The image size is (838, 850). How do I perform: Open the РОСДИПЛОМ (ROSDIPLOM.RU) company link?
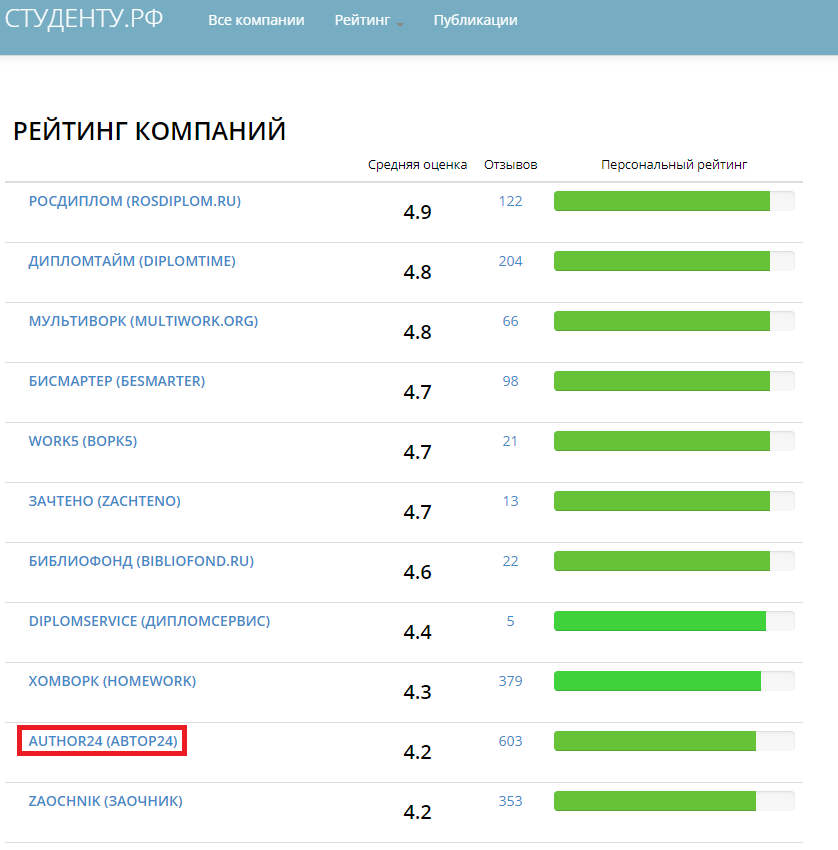[134, 201]
